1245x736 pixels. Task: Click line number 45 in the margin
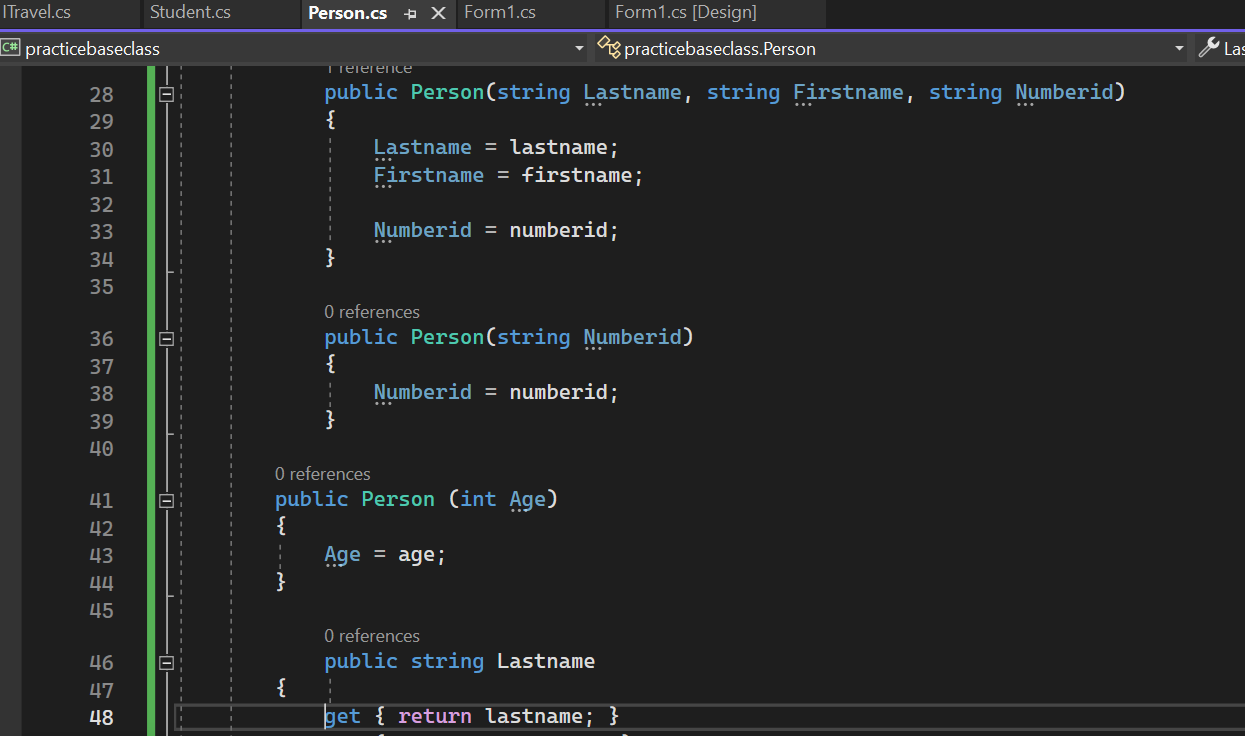[x=102, y=611]
